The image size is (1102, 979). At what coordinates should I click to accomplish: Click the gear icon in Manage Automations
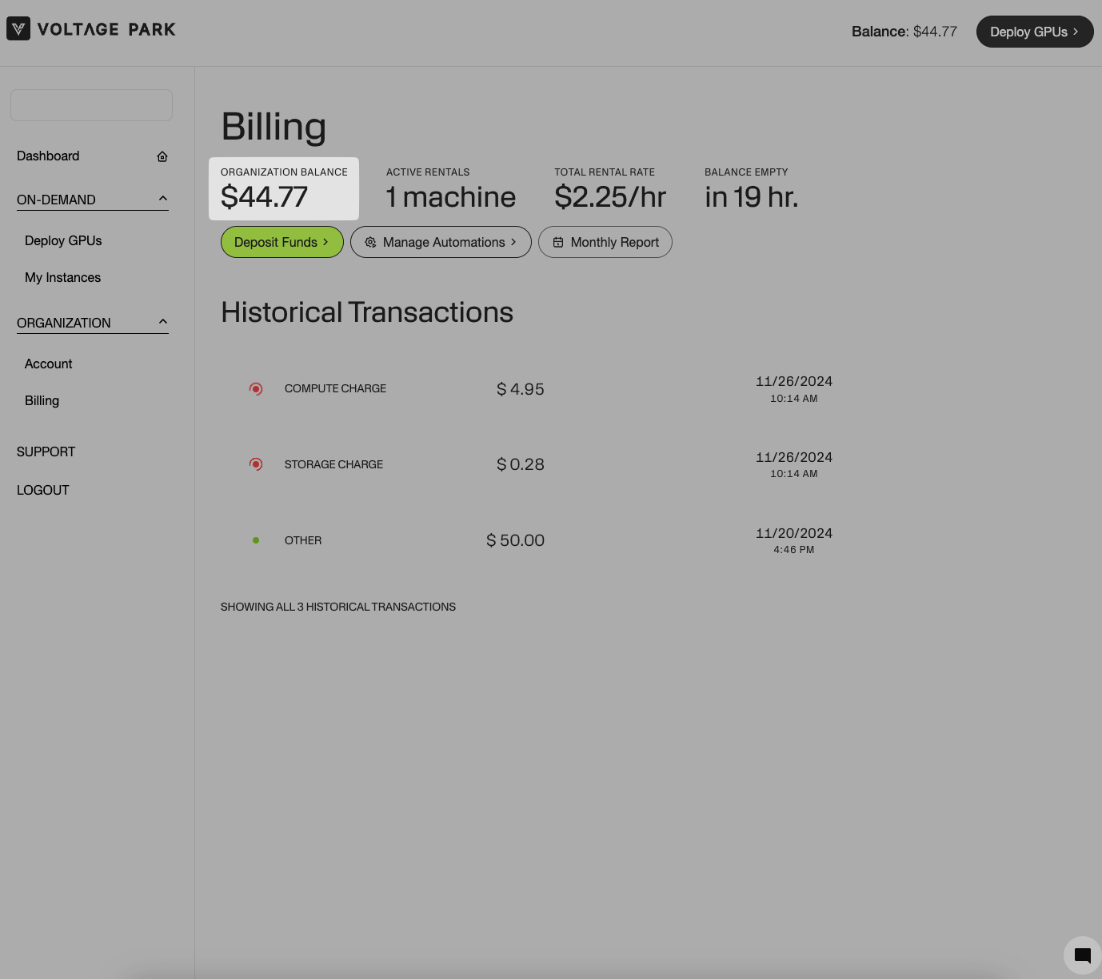(x=370, y=243)
